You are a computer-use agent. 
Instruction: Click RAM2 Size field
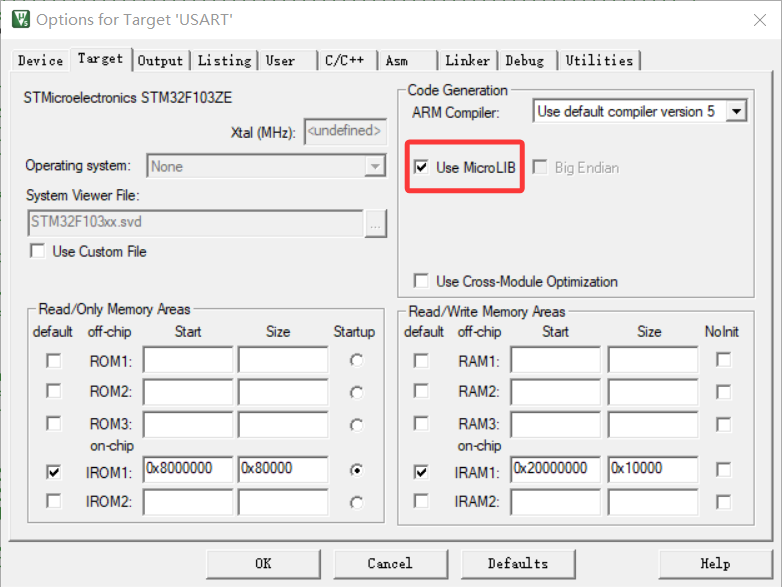[653, 391]
